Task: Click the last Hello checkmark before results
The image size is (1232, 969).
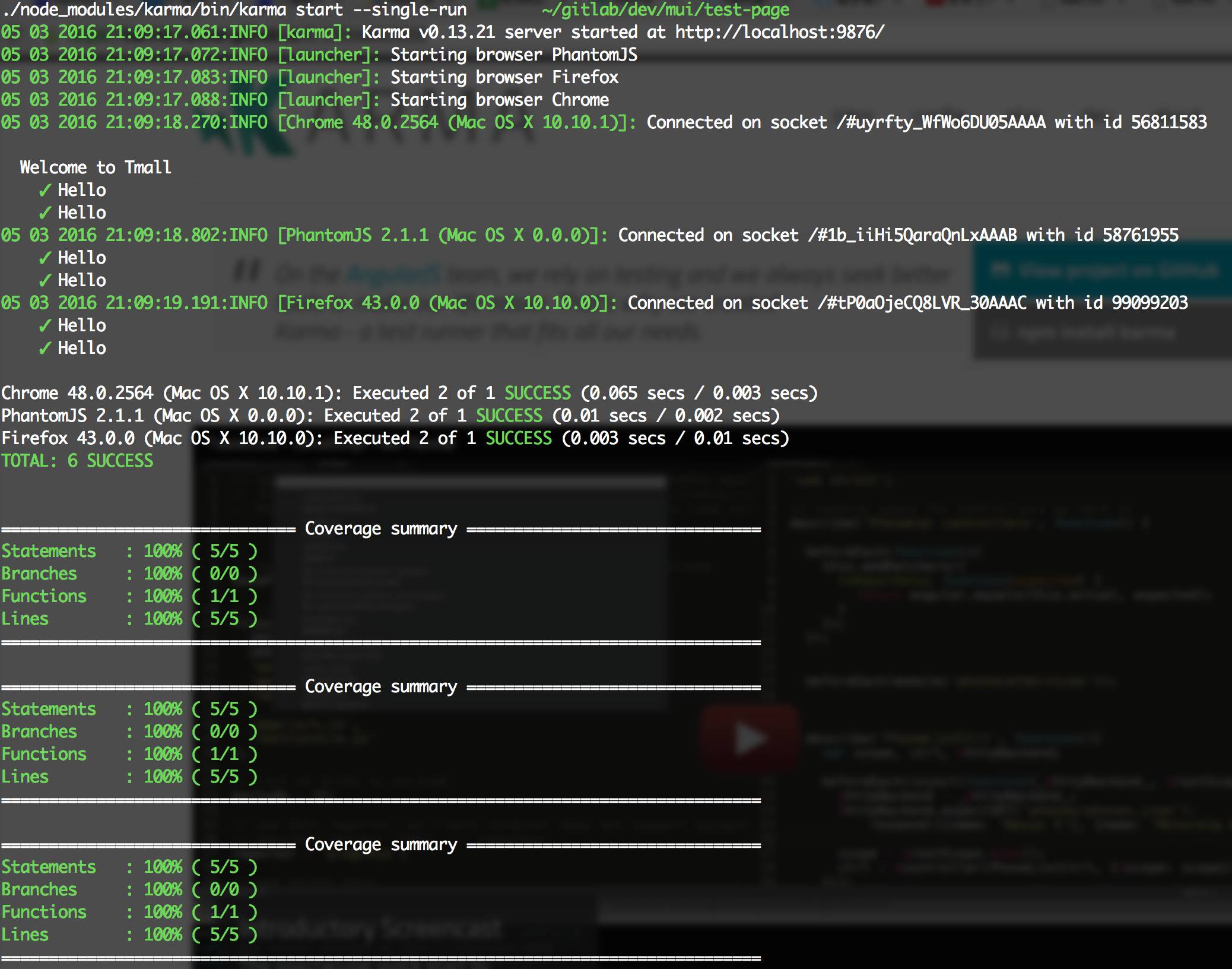Action: 45,348
